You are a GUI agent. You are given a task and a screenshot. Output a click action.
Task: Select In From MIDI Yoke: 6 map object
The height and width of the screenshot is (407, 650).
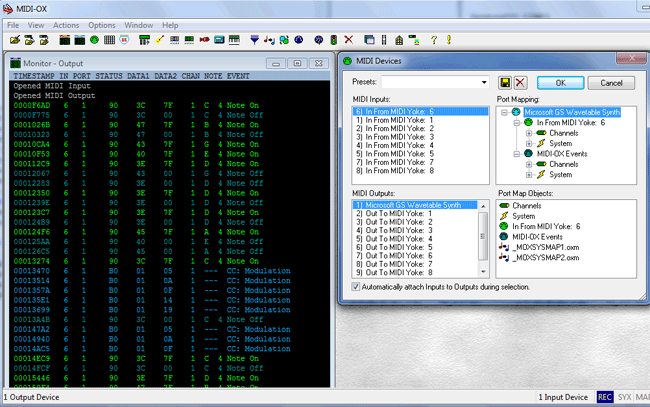pos(546,226)
